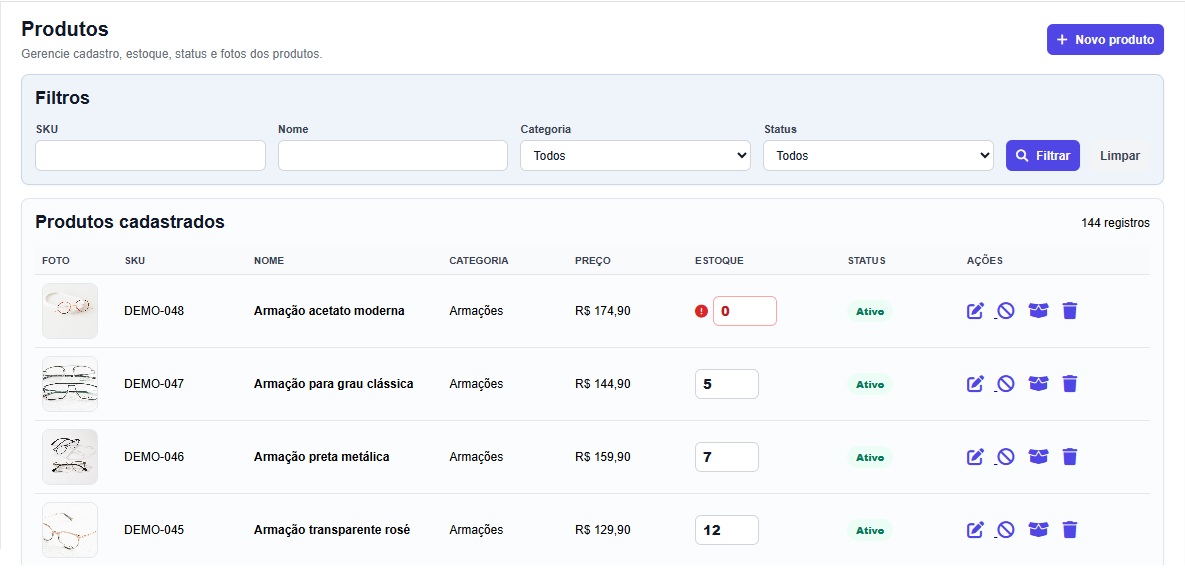Open photo thumbnail of Armação transparente rosé
1185x573 pixels.
[x=70, y=530]
